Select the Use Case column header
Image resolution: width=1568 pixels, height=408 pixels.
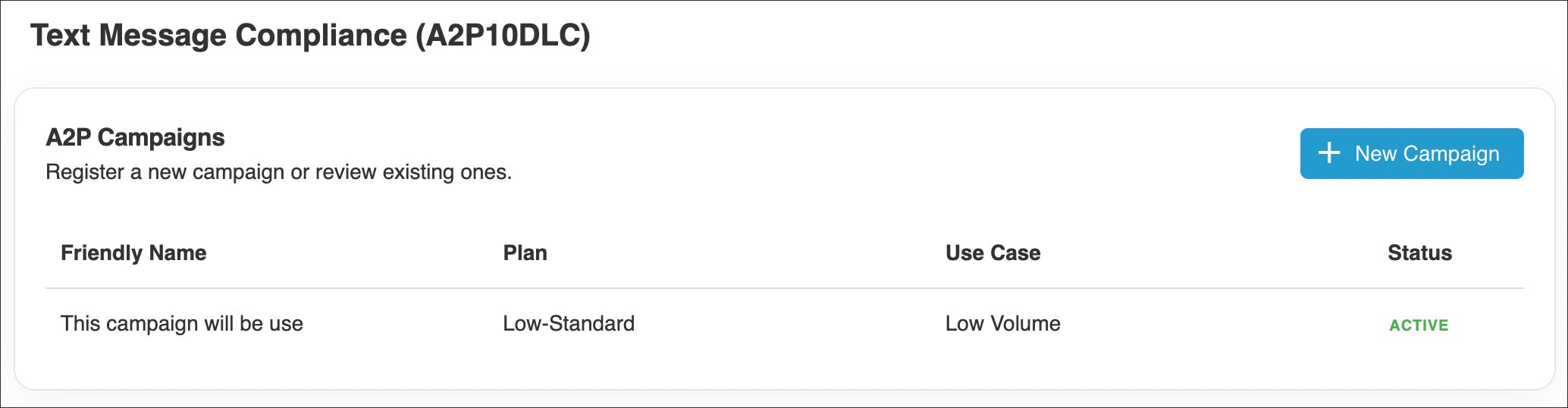pyautogui.click(x=993, y=253)
